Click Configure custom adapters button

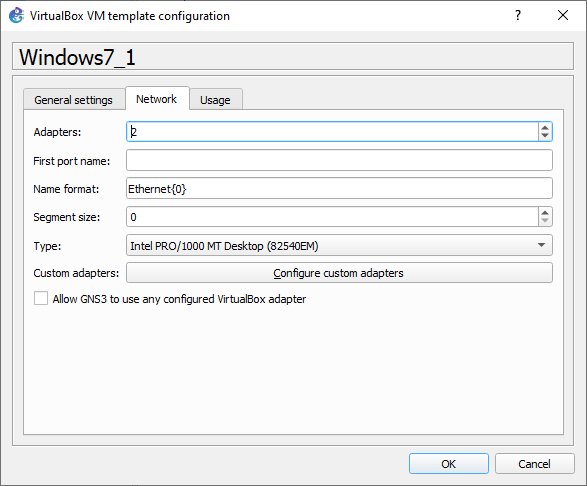pos(339,273)
